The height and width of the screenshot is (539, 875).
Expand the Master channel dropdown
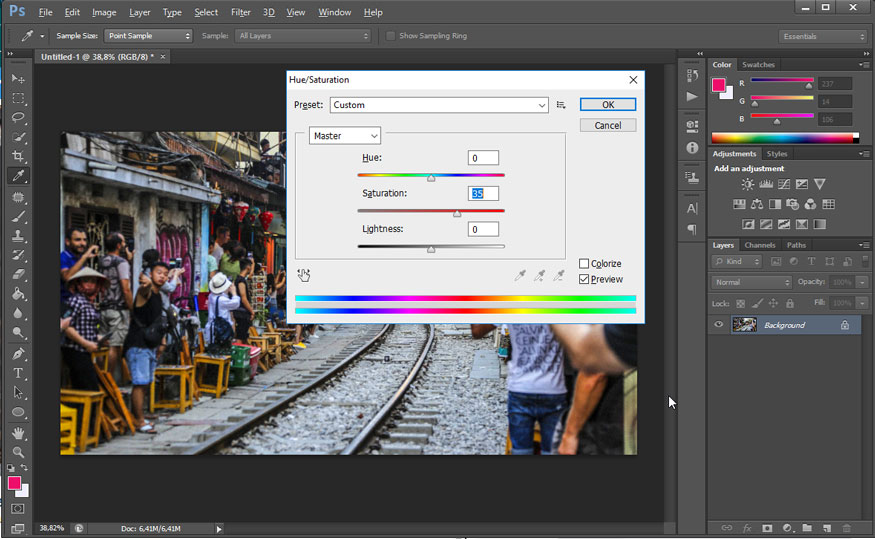click(x=345, y=136)
